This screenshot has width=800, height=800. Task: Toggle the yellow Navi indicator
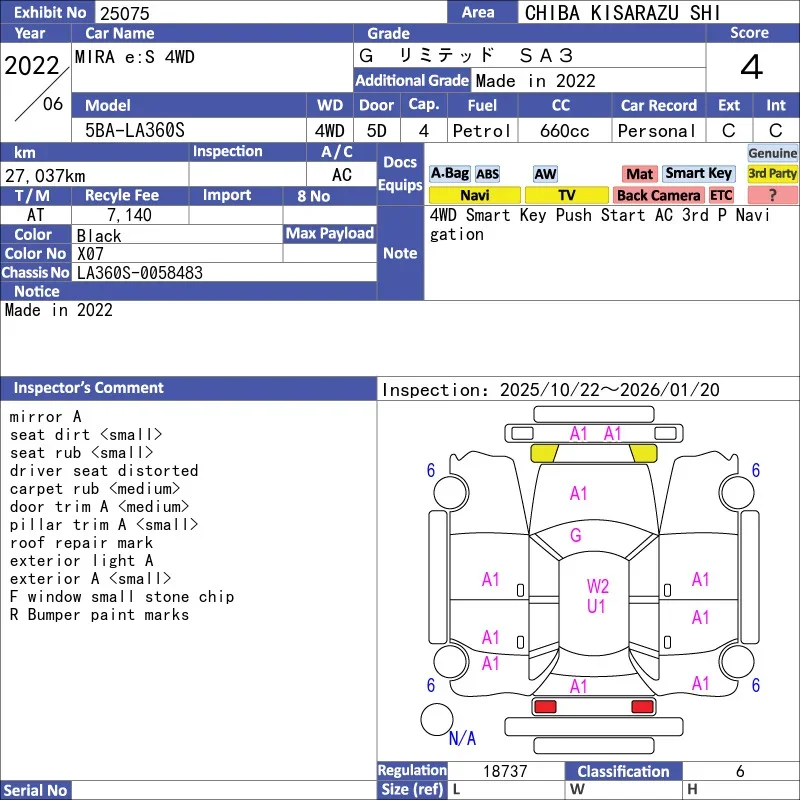point(475,195)
